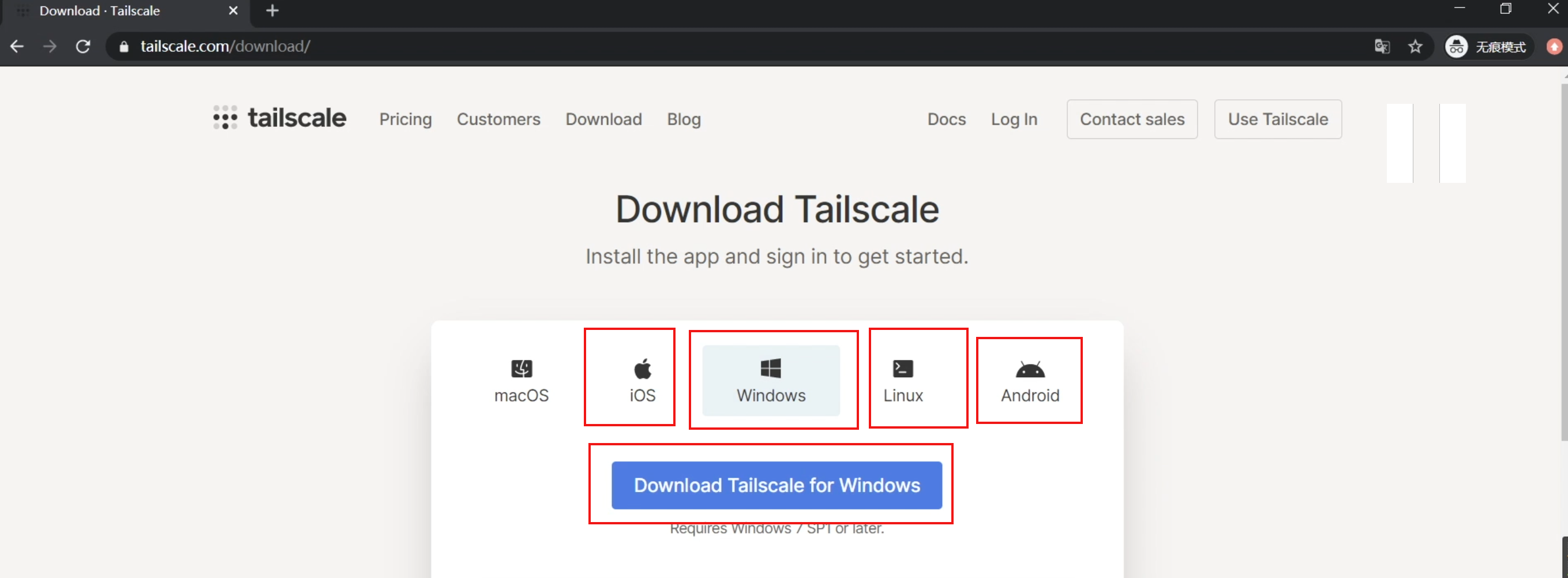
Task: Open the Pricing page
Action: tap(406, 119)
